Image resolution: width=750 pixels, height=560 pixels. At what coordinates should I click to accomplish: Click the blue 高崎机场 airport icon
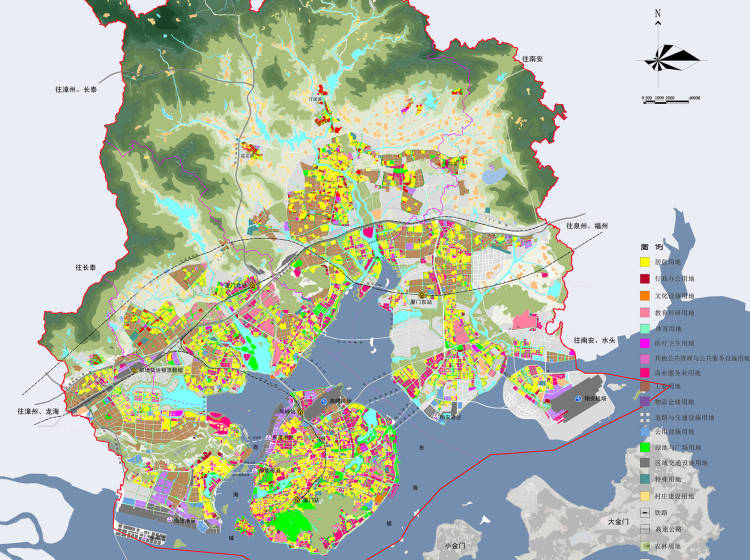[x=324, y=401]
